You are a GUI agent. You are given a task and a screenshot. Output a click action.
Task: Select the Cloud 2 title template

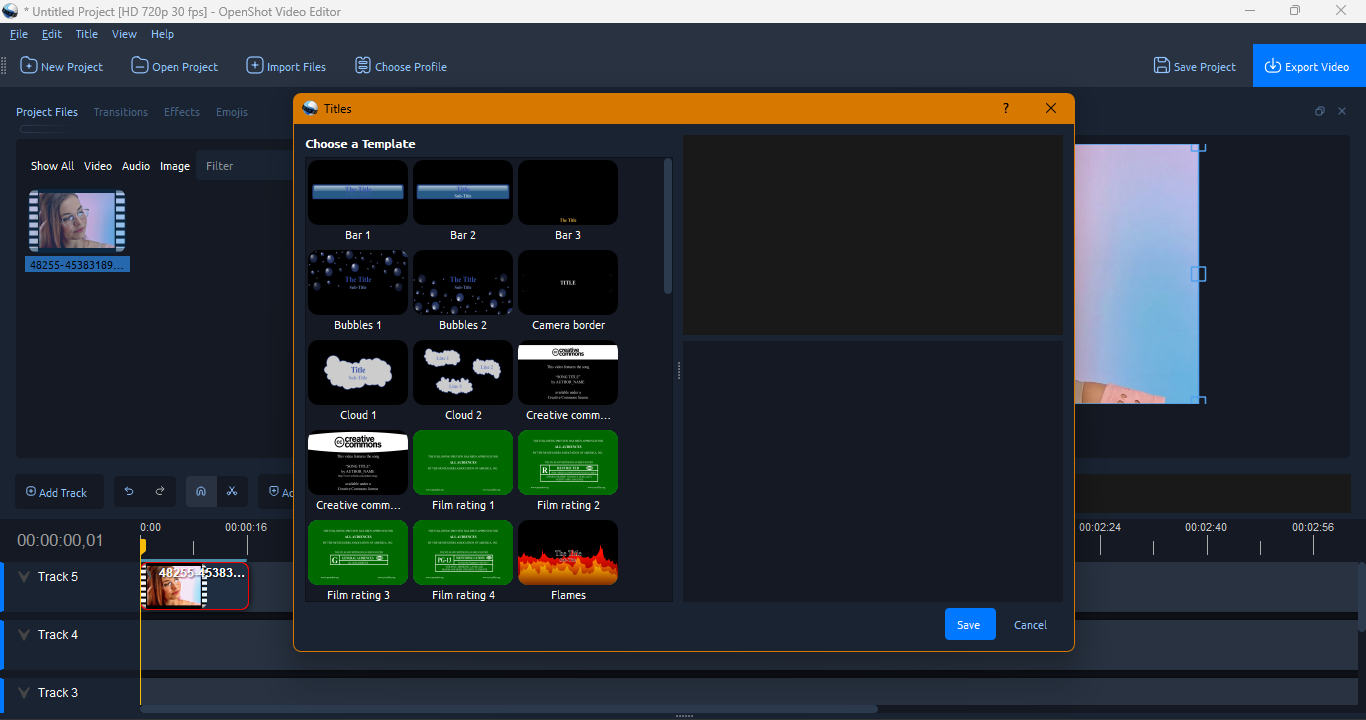pyautogui.click(x=463, y=381)
